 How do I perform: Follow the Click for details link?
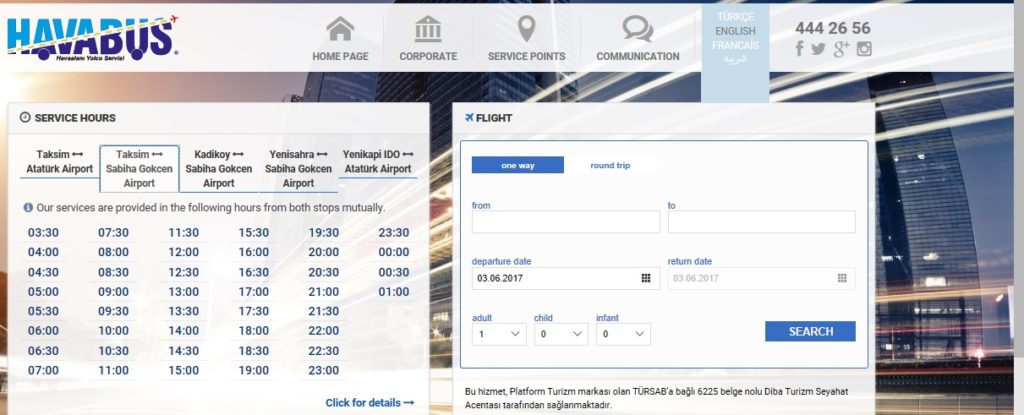[370, 403]
